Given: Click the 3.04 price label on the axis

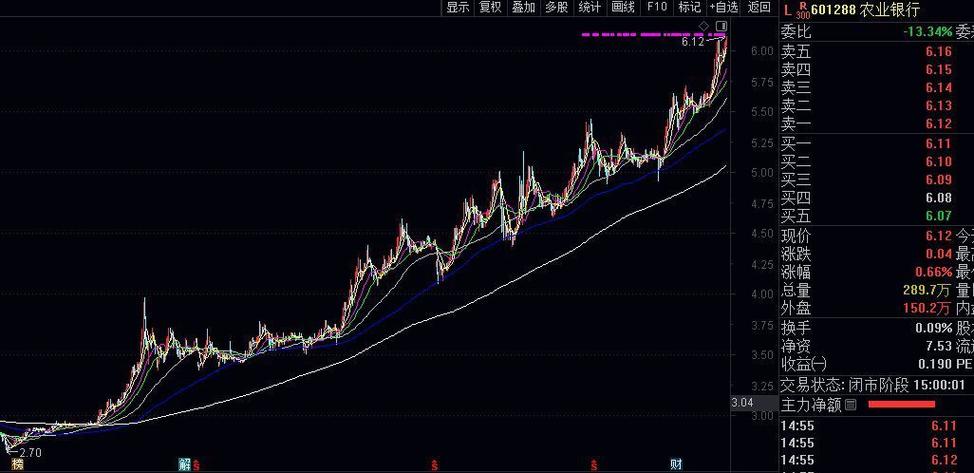Looking at the screenshot, I should [743, 403].
